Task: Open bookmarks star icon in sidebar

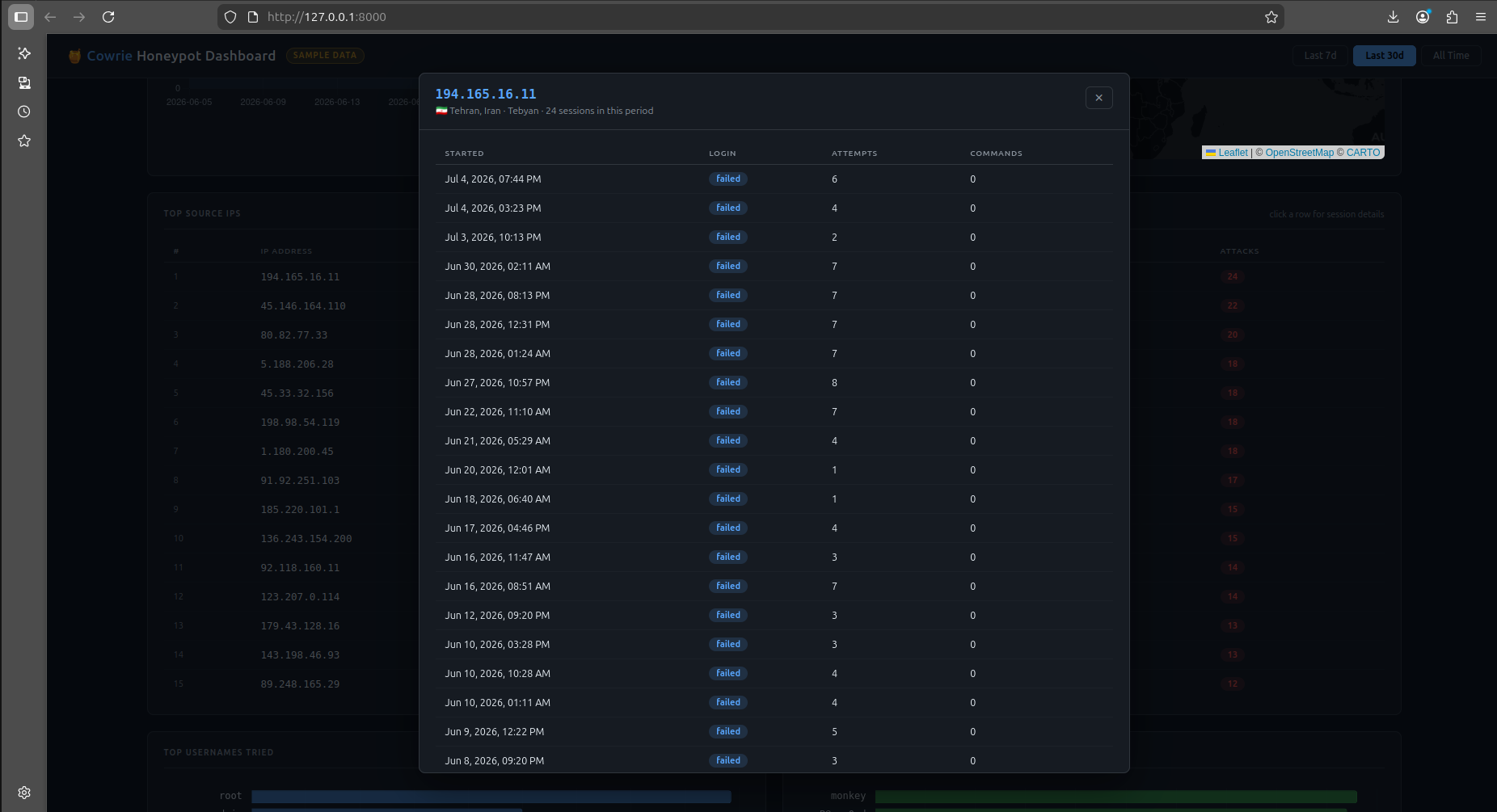Action: [x=24, y=141]
